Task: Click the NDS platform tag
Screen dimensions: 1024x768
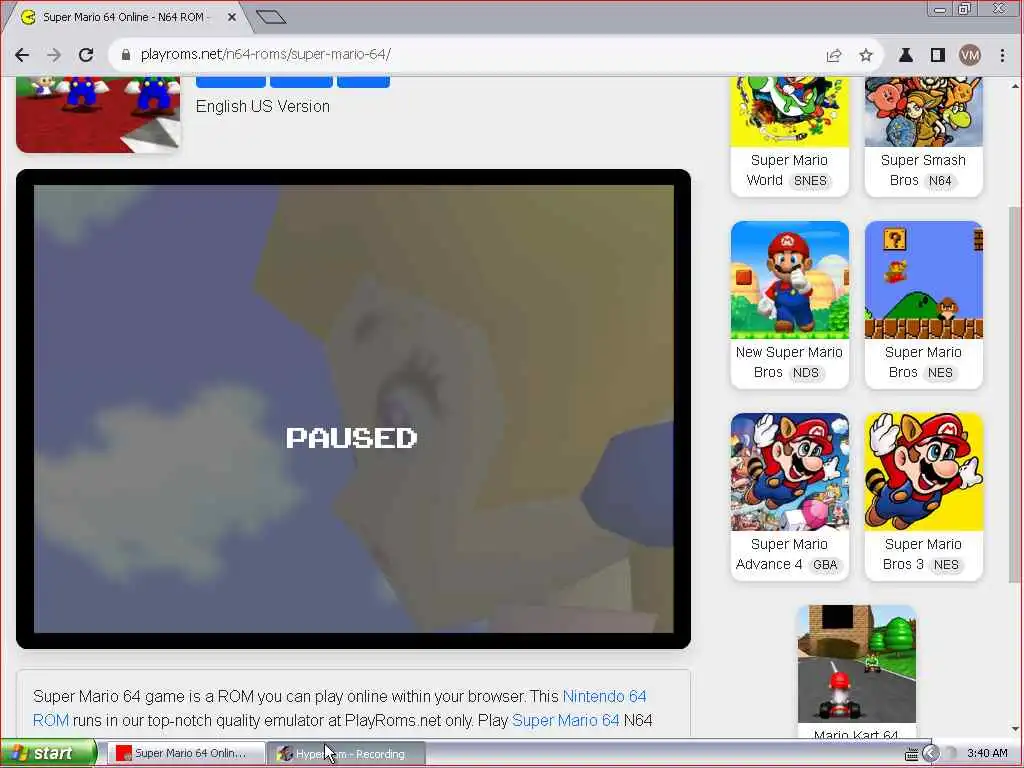Action: pos(805,373)
